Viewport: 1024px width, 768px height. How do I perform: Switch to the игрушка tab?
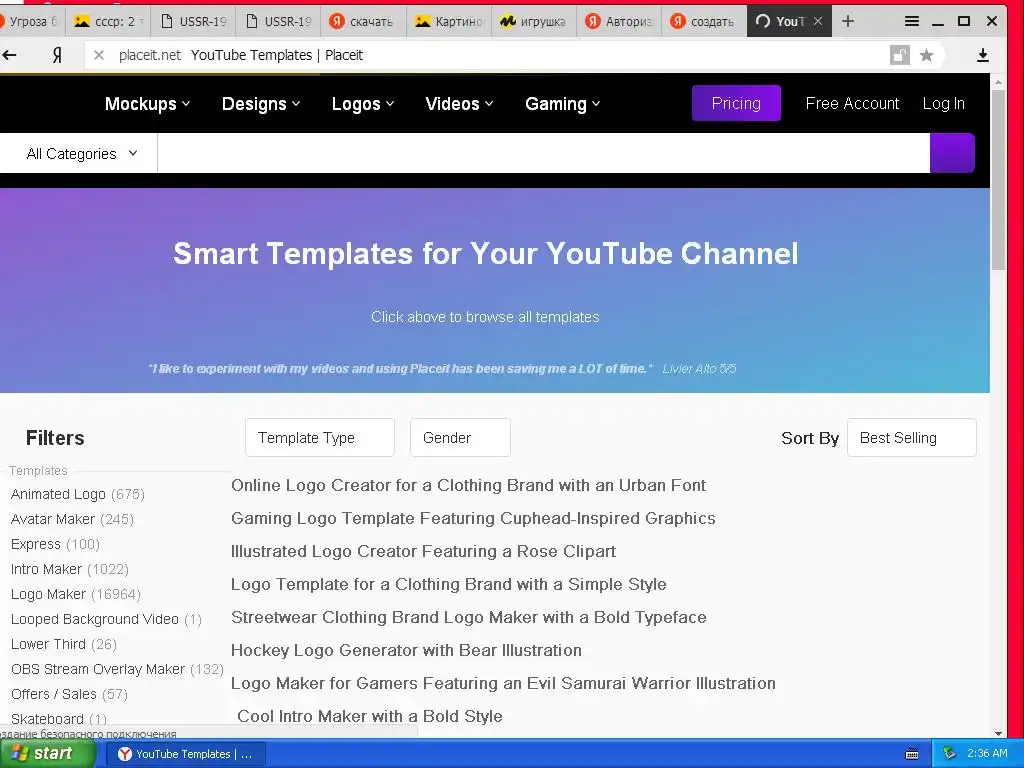(x=534, y=21)
